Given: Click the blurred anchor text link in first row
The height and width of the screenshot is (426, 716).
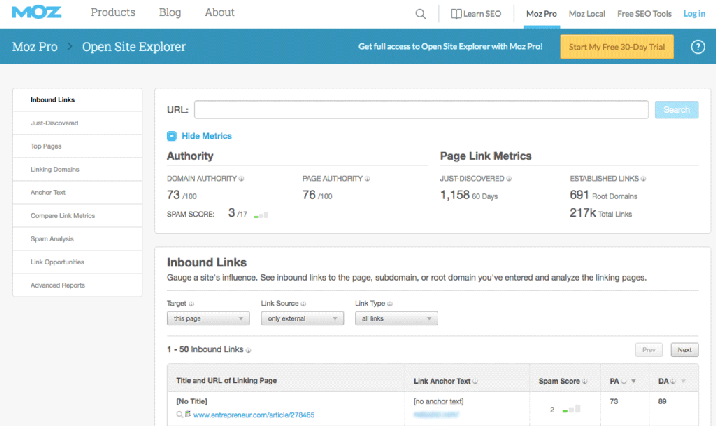Looking at the screenshot, I should (x=436, y=415).
